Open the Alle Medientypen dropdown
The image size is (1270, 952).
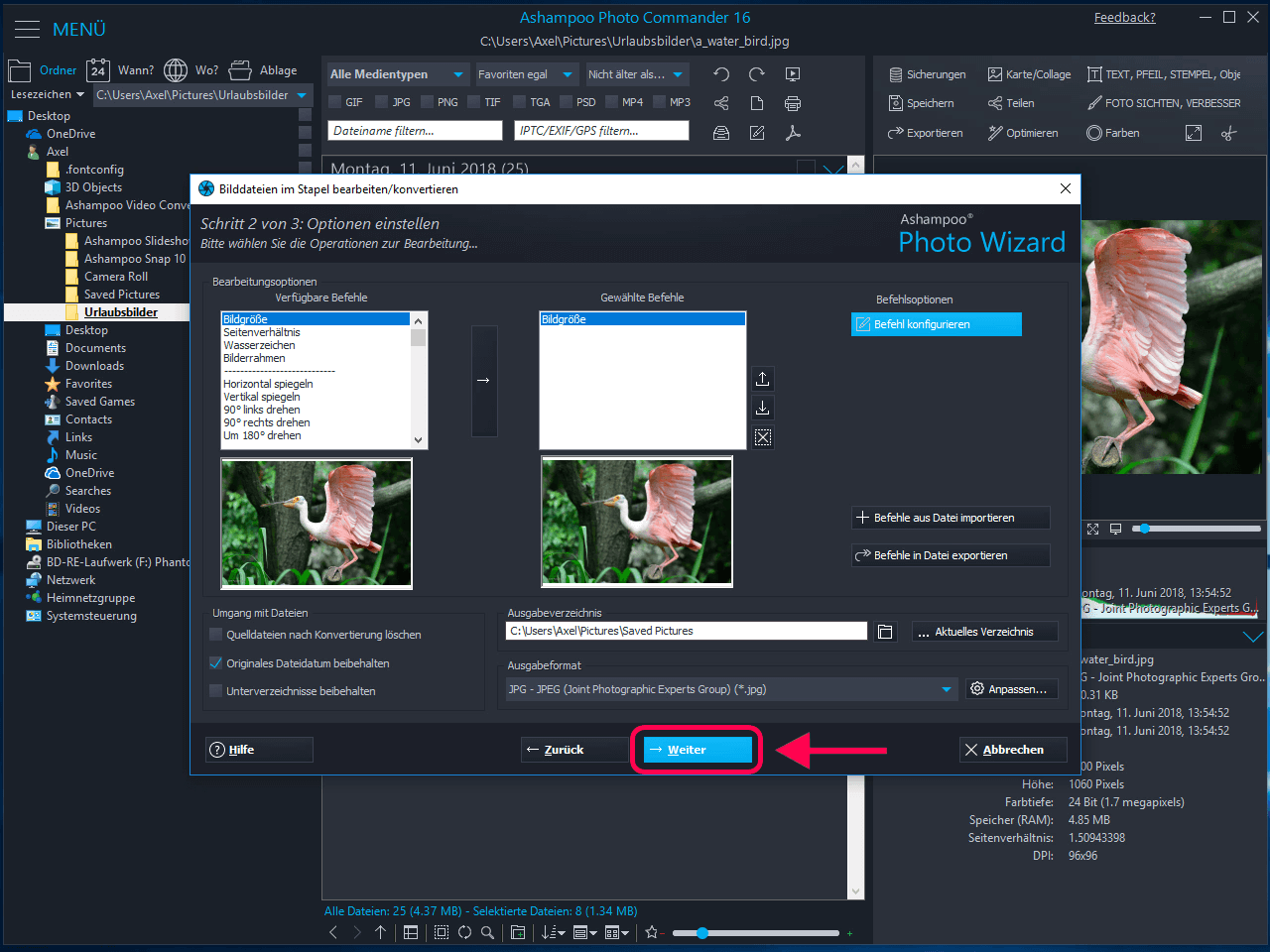(x=398, y=74)
